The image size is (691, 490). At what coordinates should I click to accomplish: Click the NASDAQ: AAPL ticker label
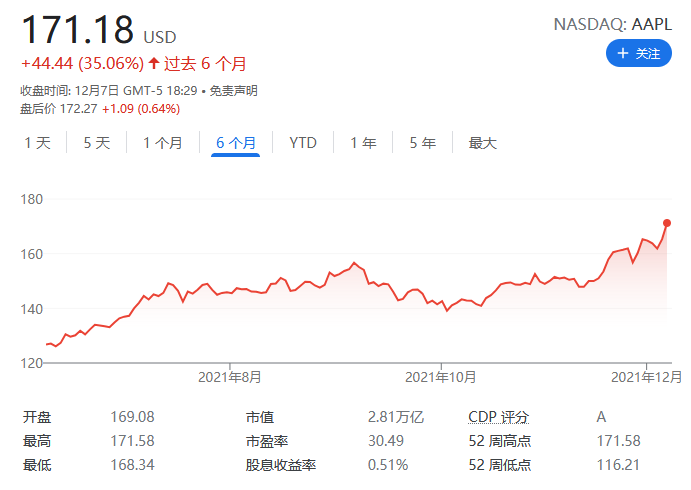click(613, 24)
